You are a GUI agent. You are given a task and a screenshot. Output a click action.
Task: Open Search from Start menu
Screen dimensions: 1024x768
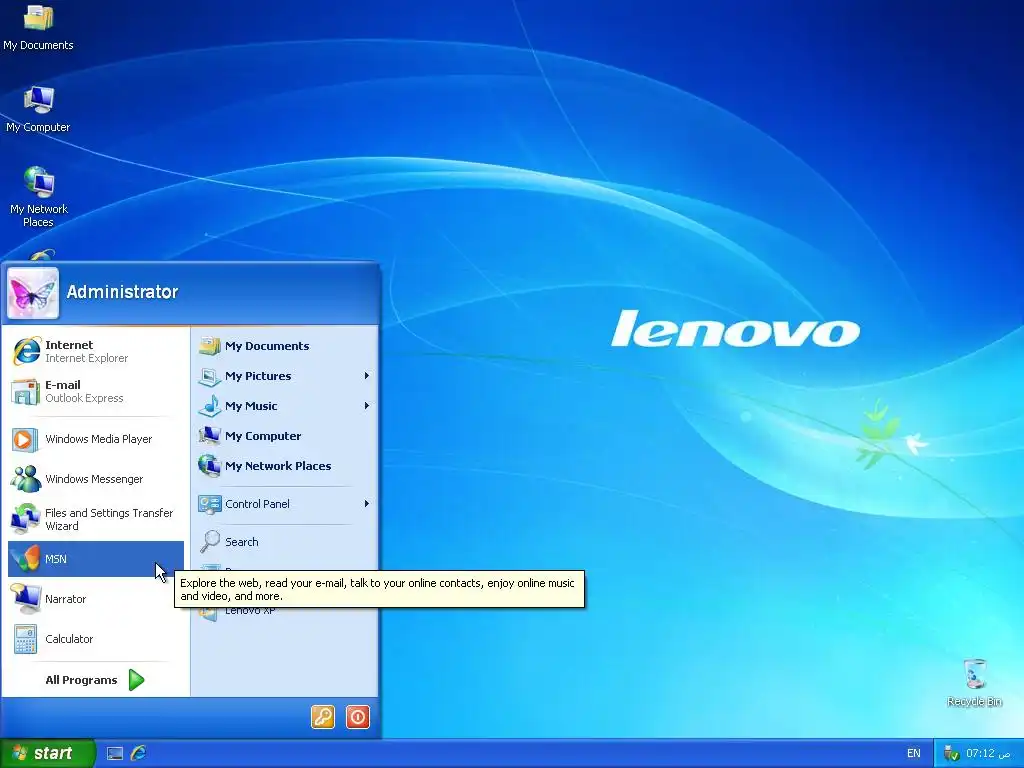[x=285, y=542]
